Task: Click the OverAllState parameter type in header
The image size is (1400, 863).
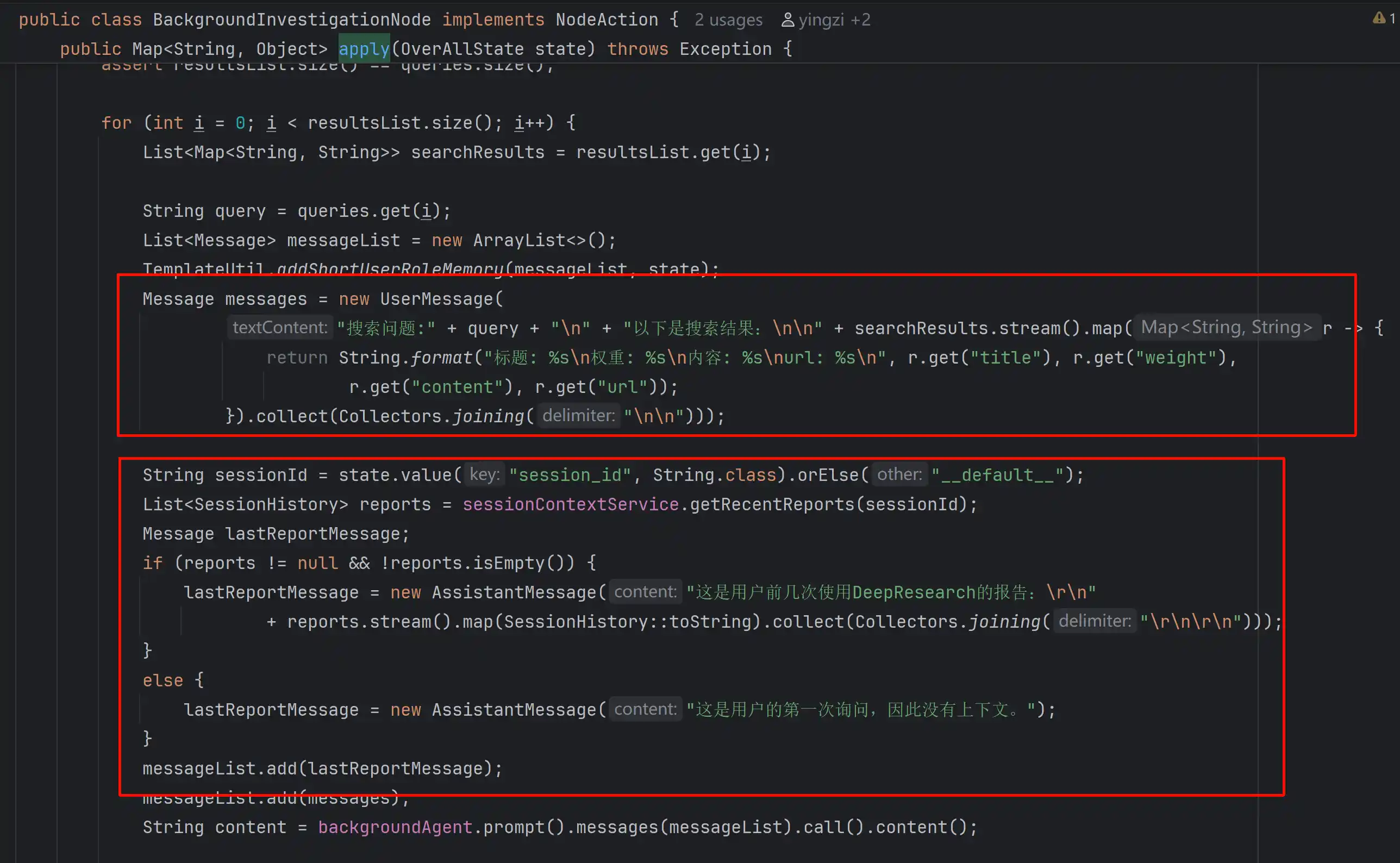Action: pos(462,49)
